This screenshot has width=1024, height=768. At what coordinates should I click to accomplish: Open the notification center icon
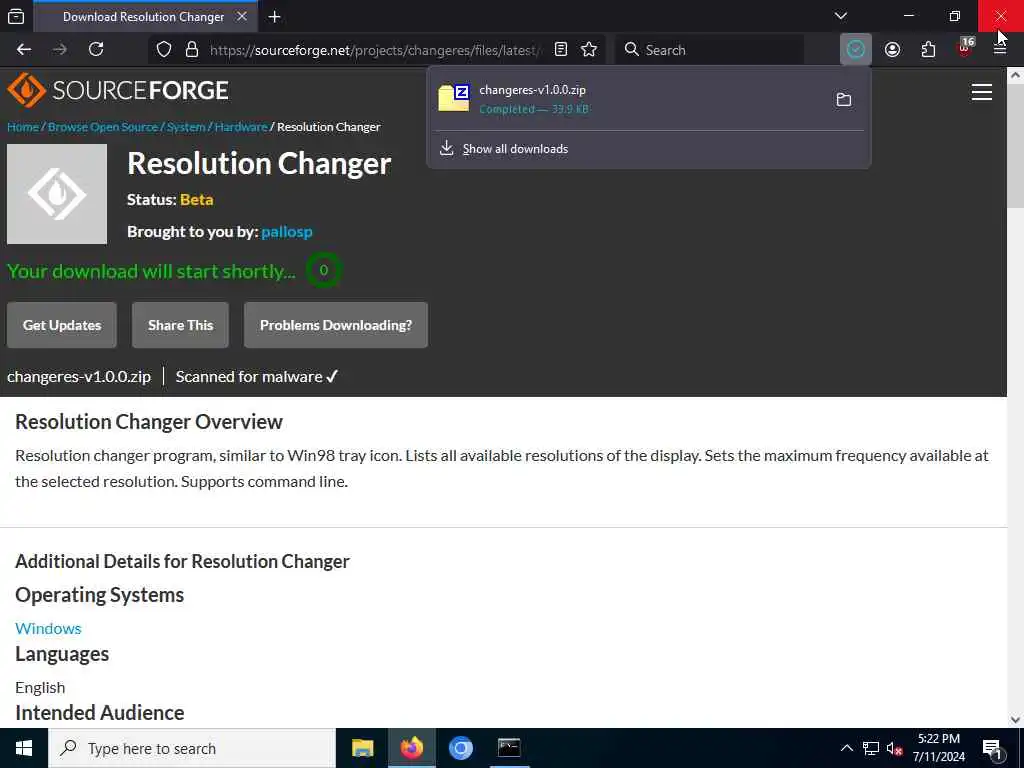[x=992, y=749]
